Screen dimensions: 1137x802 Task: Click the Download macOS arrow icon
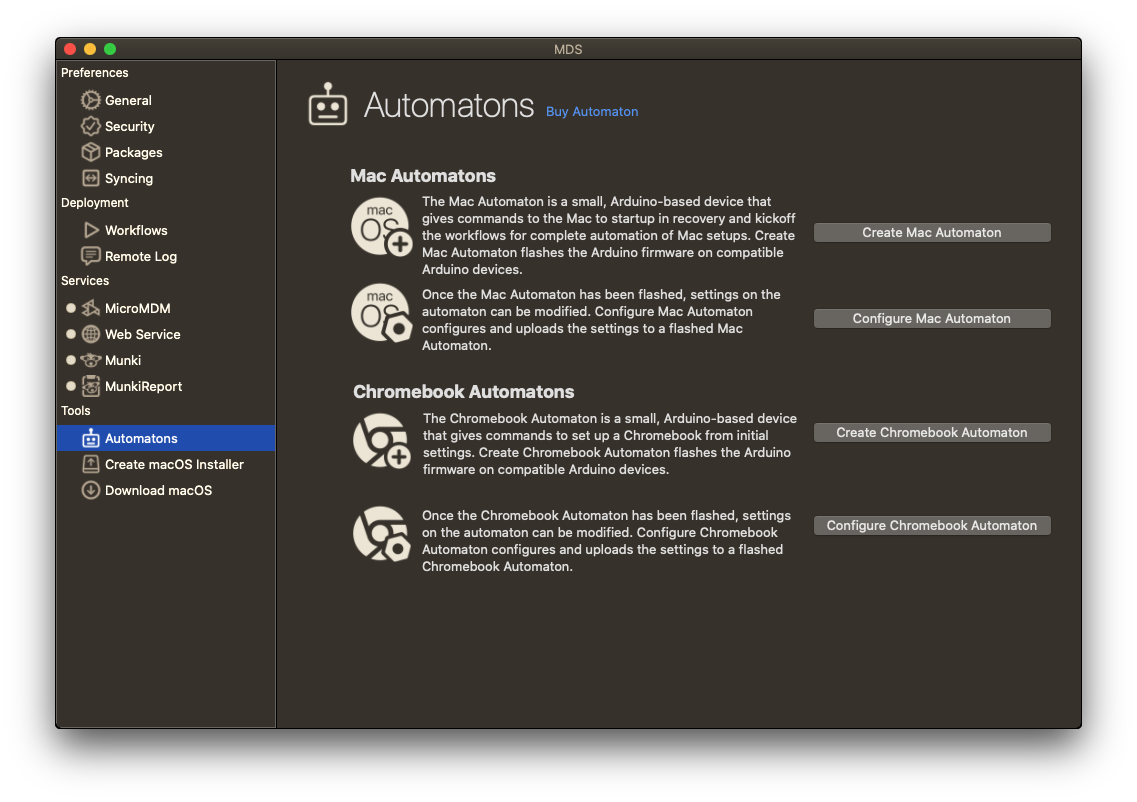[91, 490]
